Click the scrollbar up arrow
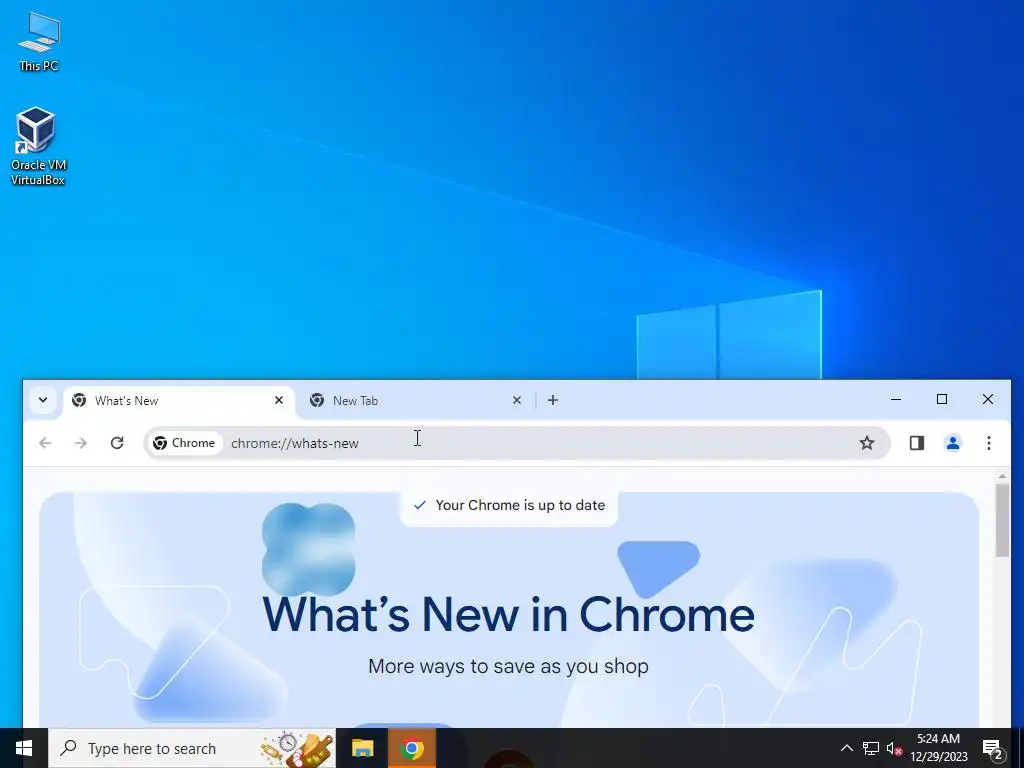Screen dimensions: 1024x768 (x=1002, y=477)
